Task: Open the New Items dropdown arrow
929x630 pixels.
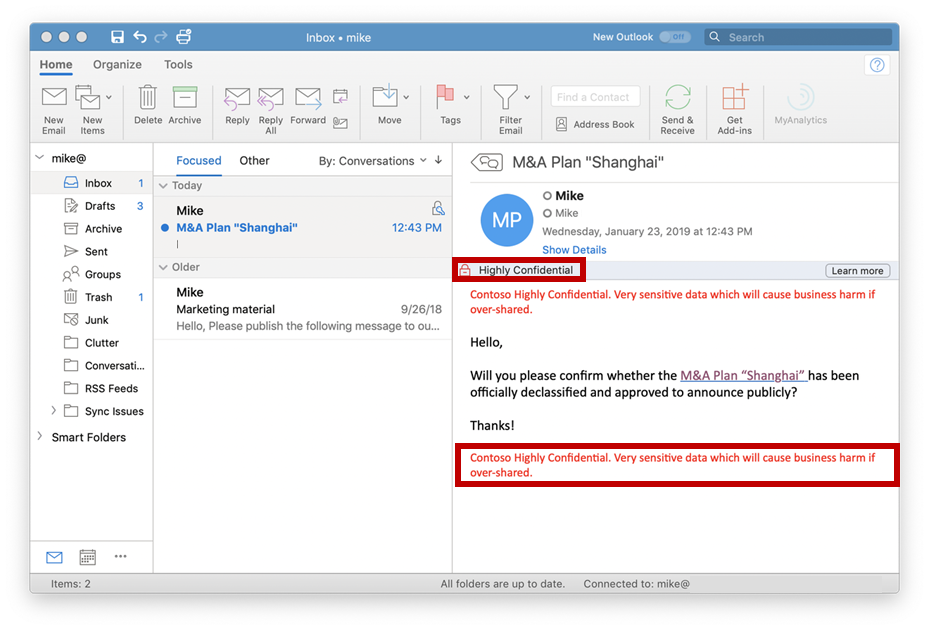Action: coord(109,97)
